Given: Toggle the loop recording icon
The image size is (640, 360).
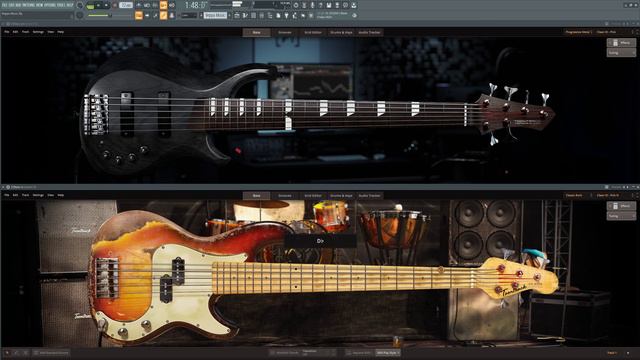Looking at the screenshot, I should click(x=171, y=5).
